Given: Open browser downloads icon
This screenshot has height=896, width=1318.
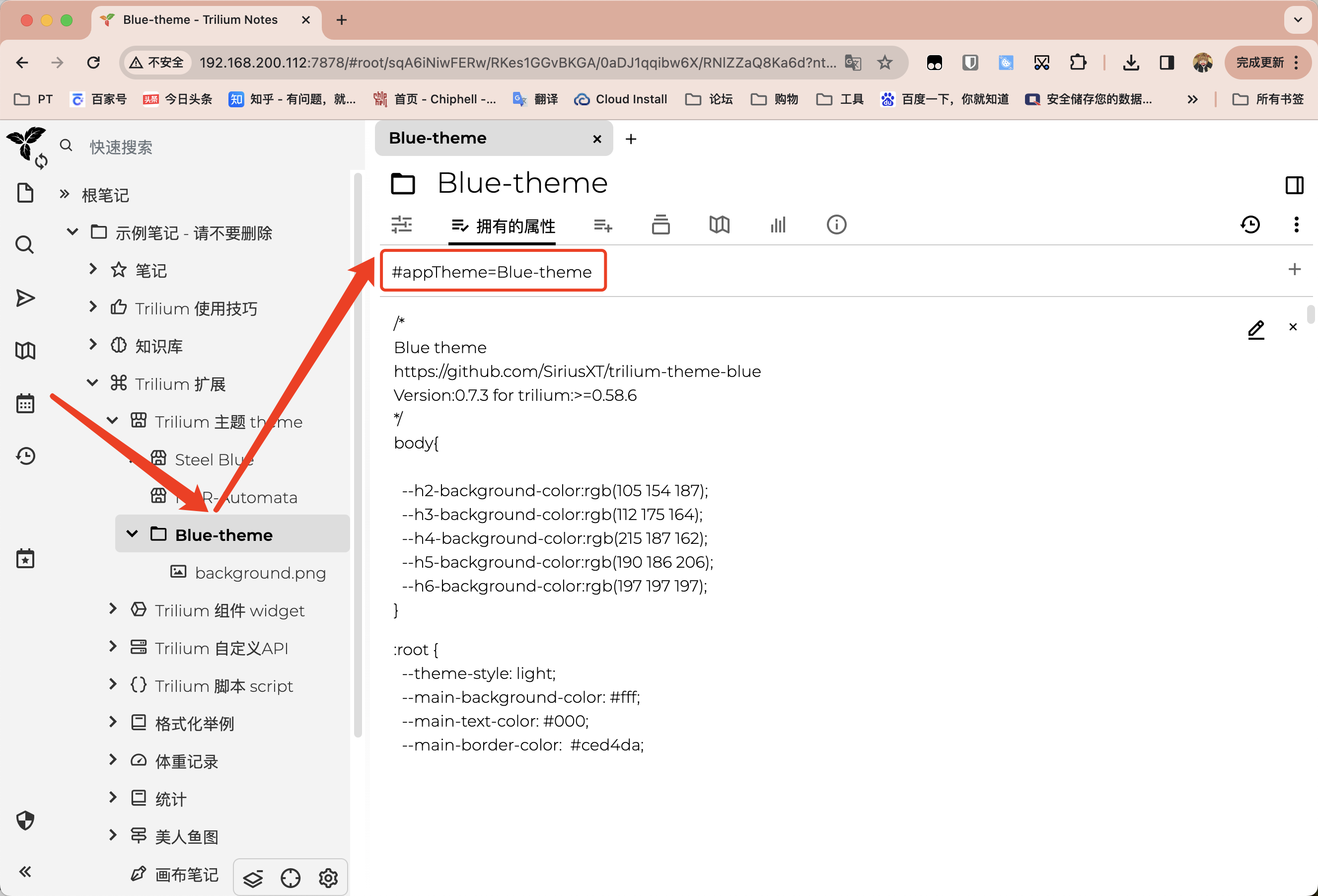Looking at the screenshot, I should pyautogui.click(x=1130, y=63).
